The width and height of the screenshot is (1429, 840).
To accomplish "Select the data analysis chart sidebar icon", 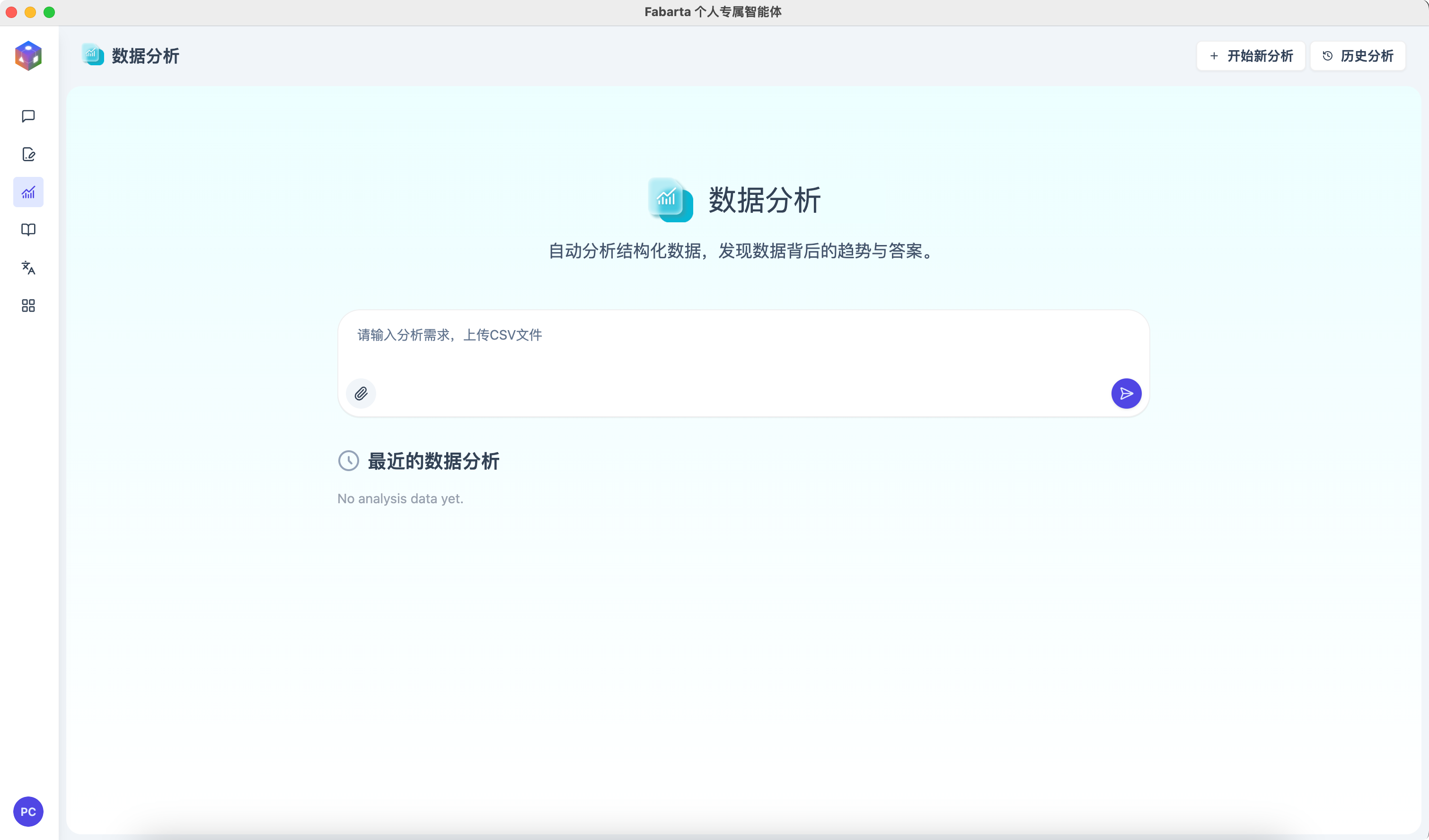I will (28, 192).
